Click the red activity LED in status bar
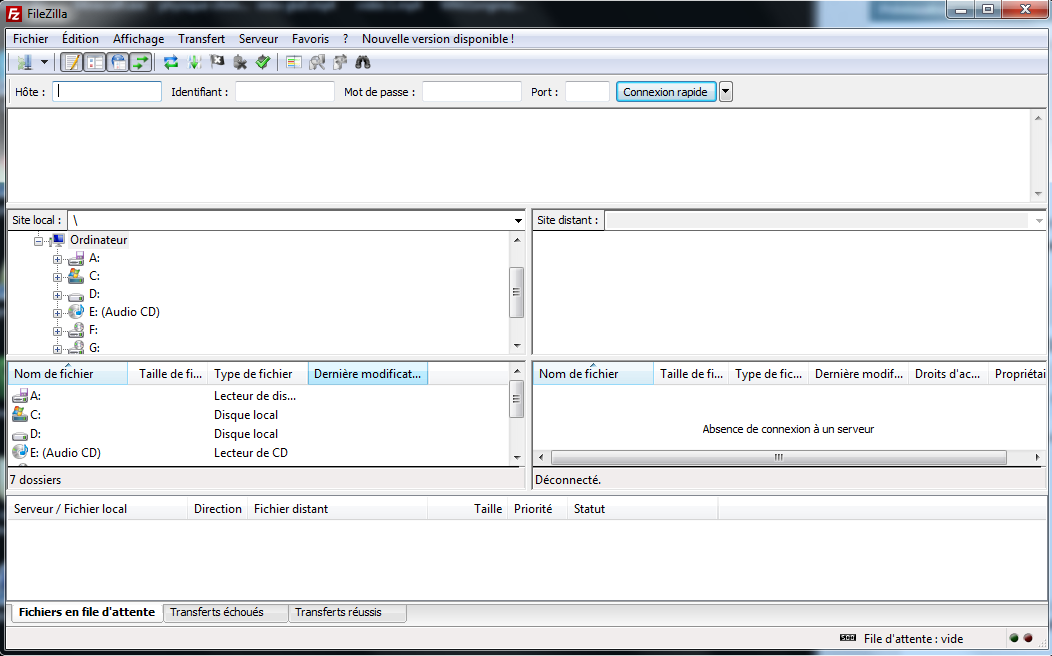Screen dimensions: 1052x656 pos(1027,638)
